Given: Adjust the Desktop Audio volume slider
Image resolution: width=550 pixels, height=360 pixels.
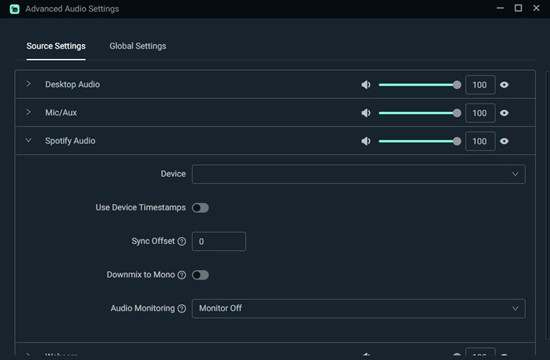Looking at the screenshot, I should (420, 85).
